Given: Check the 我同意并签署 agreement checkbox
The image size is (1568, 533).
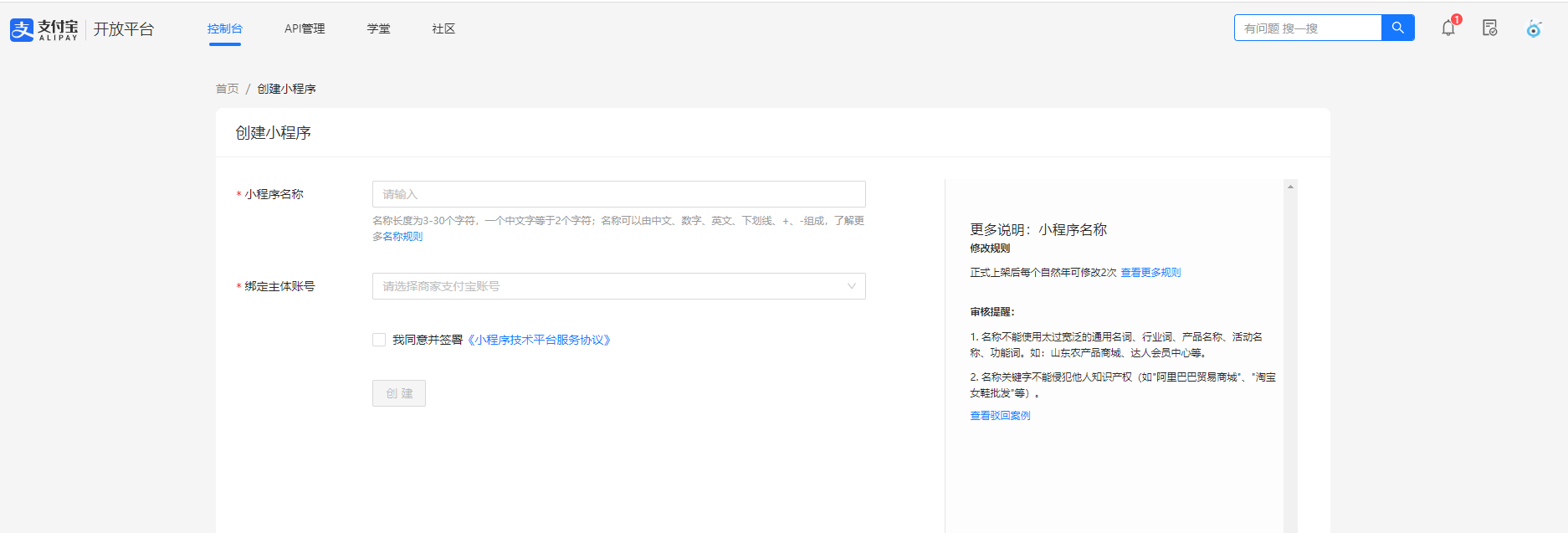Looking at the screenshot, I should click(x=379, y=340).
